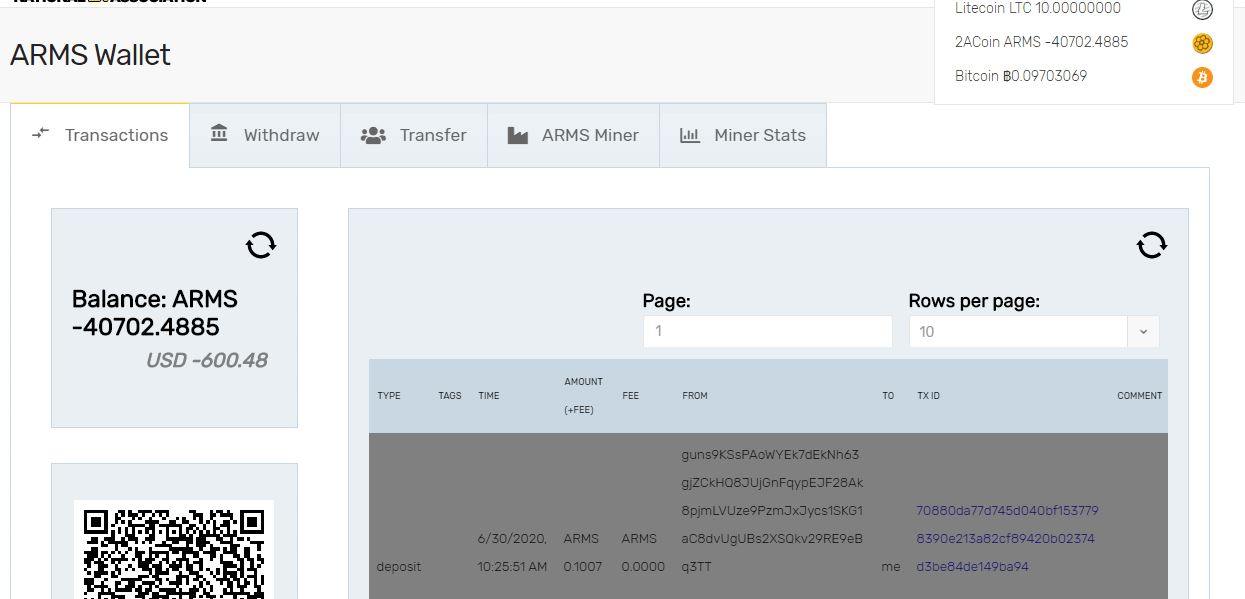This screenshot has width=1245, height=599.
Task: Click the Bitcoin coin icon
Action: [x=1202, y=77]
